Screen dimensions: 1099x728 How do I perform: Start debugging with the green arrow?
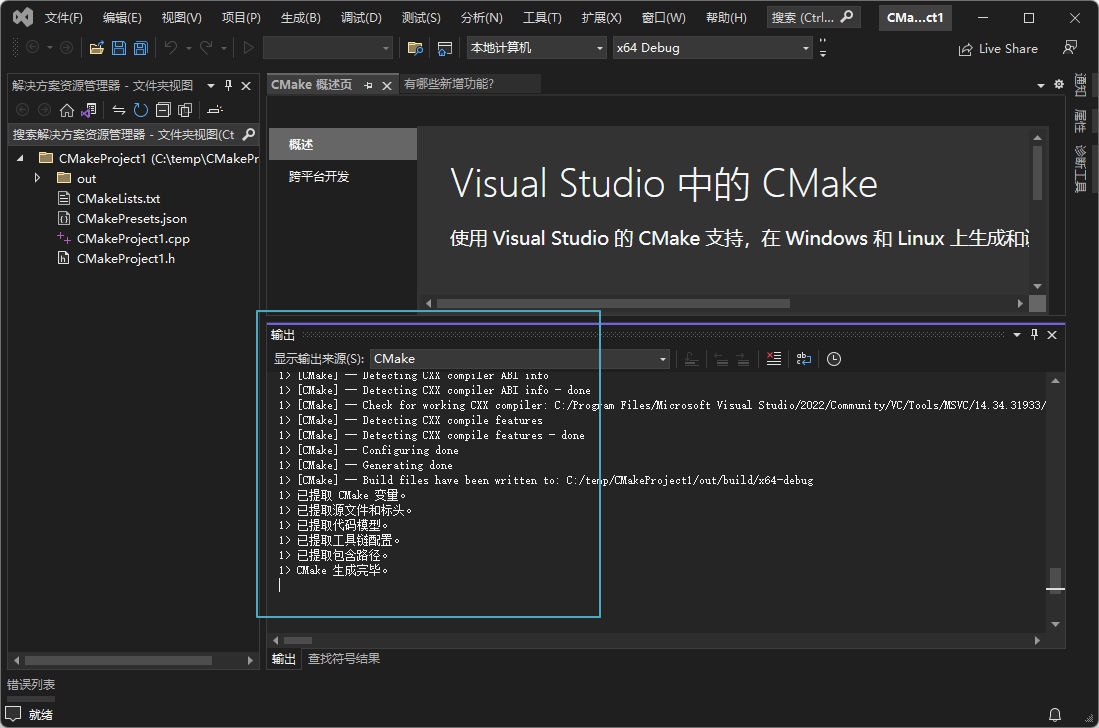tap(247, 47)
